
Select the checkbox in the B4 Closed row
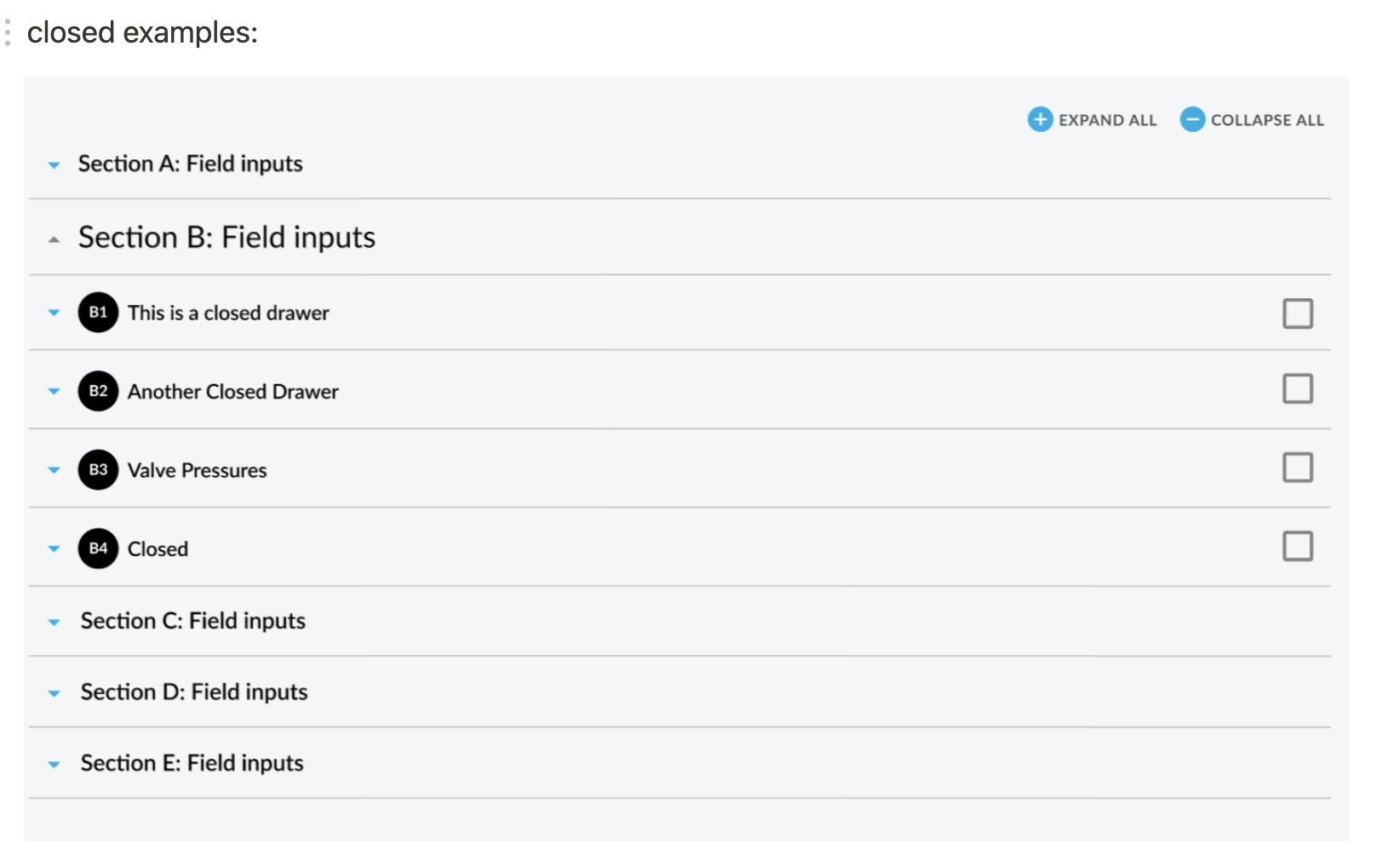click(1297, 546)
